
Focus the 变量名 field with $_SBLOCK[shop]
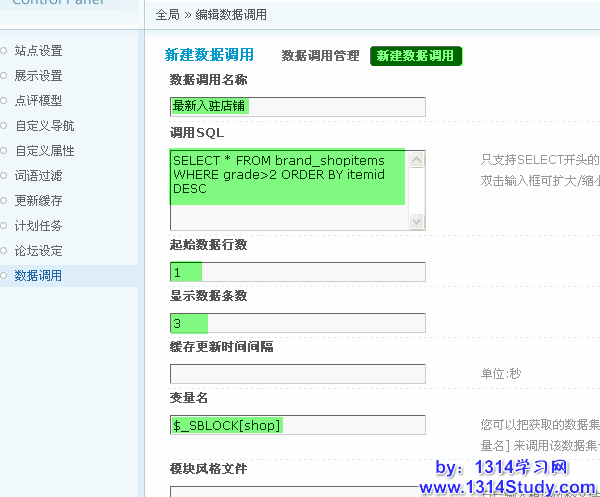point(297,425)
